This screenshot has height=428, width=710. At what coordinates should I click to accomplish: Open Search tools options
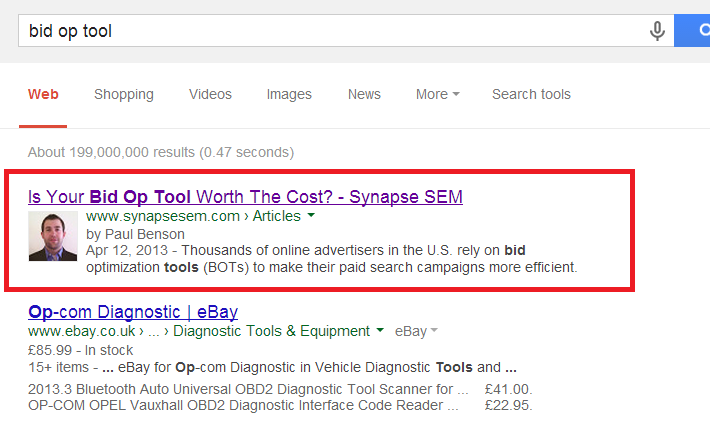(531, 94)
